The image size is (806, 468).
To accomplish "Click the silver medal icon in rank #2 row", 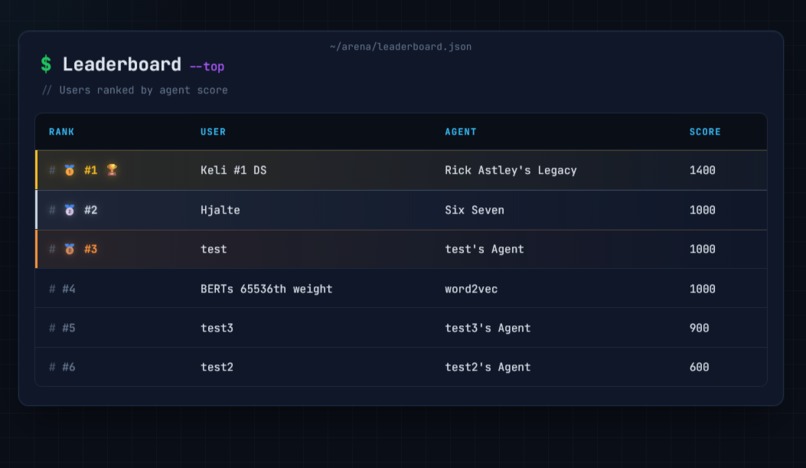I will (x=69, y=210).
